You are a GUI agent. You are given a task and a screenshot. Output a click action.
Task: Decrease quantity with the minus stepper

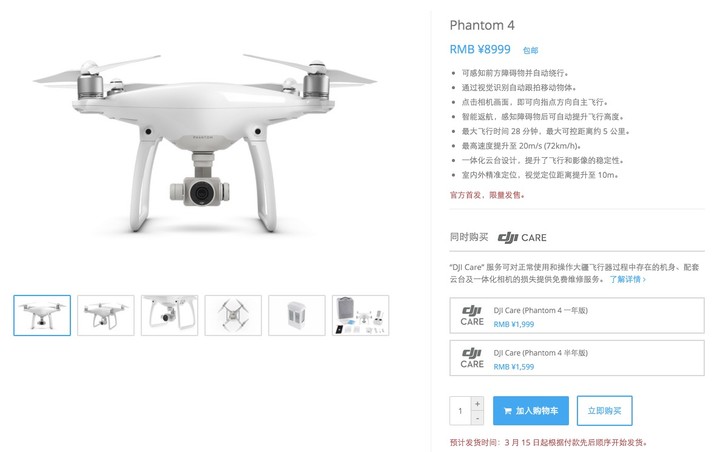478,418
